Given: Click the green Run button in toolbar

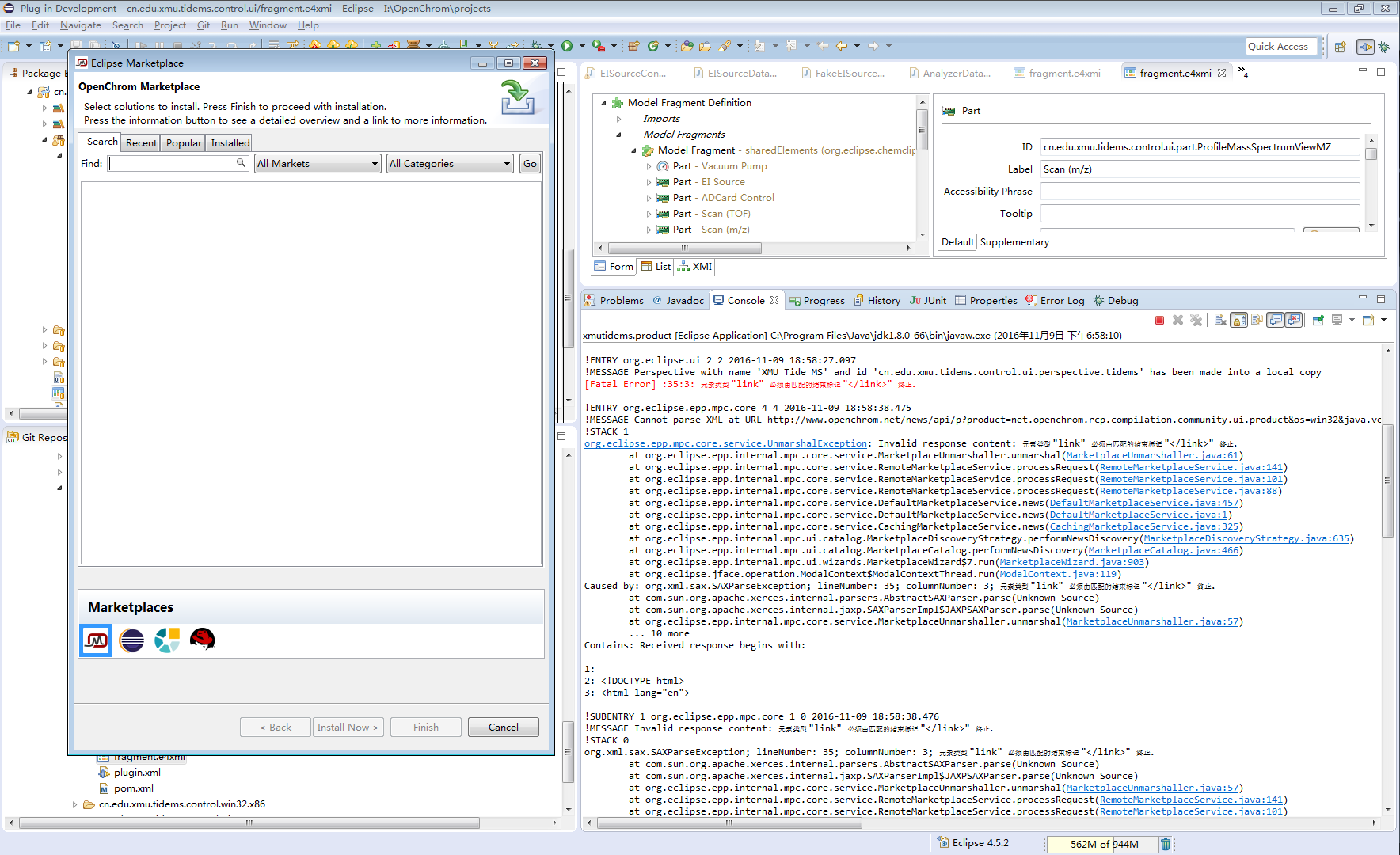Looking at the screenshot, I should click(567, 46).
